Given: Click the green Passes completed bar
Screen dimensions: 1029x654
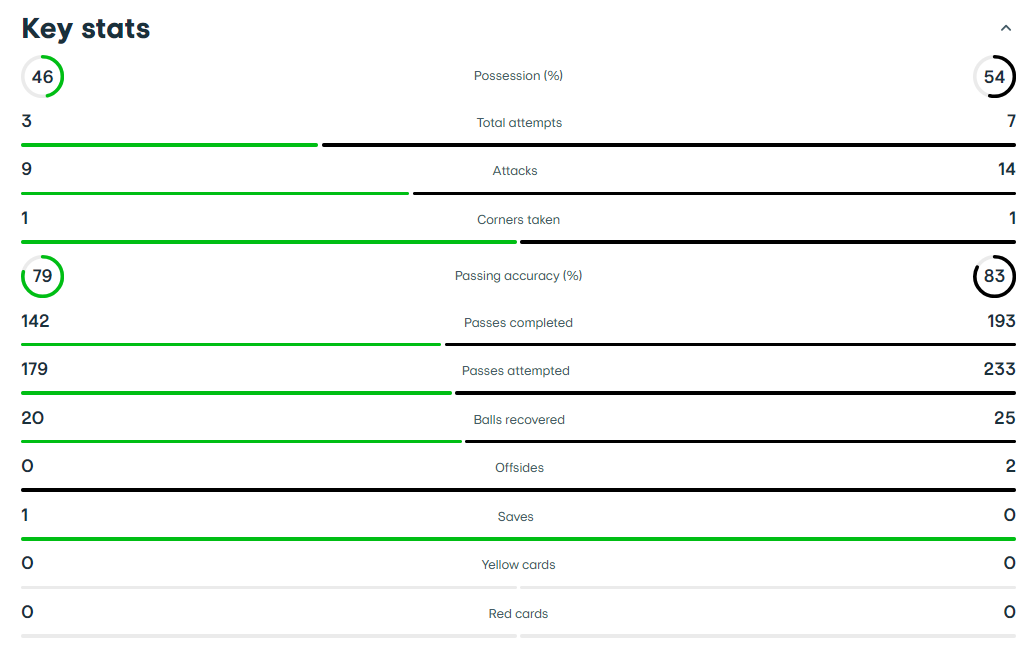Looking at the screenshot, I should [x=231, y=344].
